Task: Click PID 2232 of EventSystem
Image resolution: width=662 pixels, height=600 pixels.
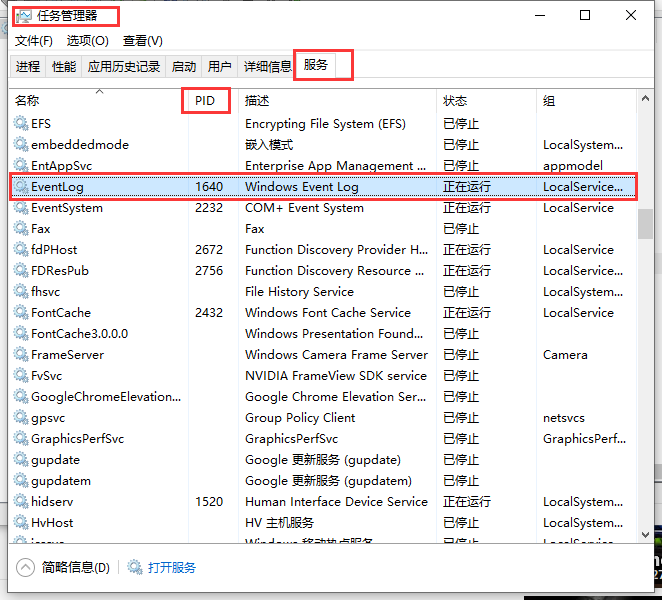Action: [209, 208]
